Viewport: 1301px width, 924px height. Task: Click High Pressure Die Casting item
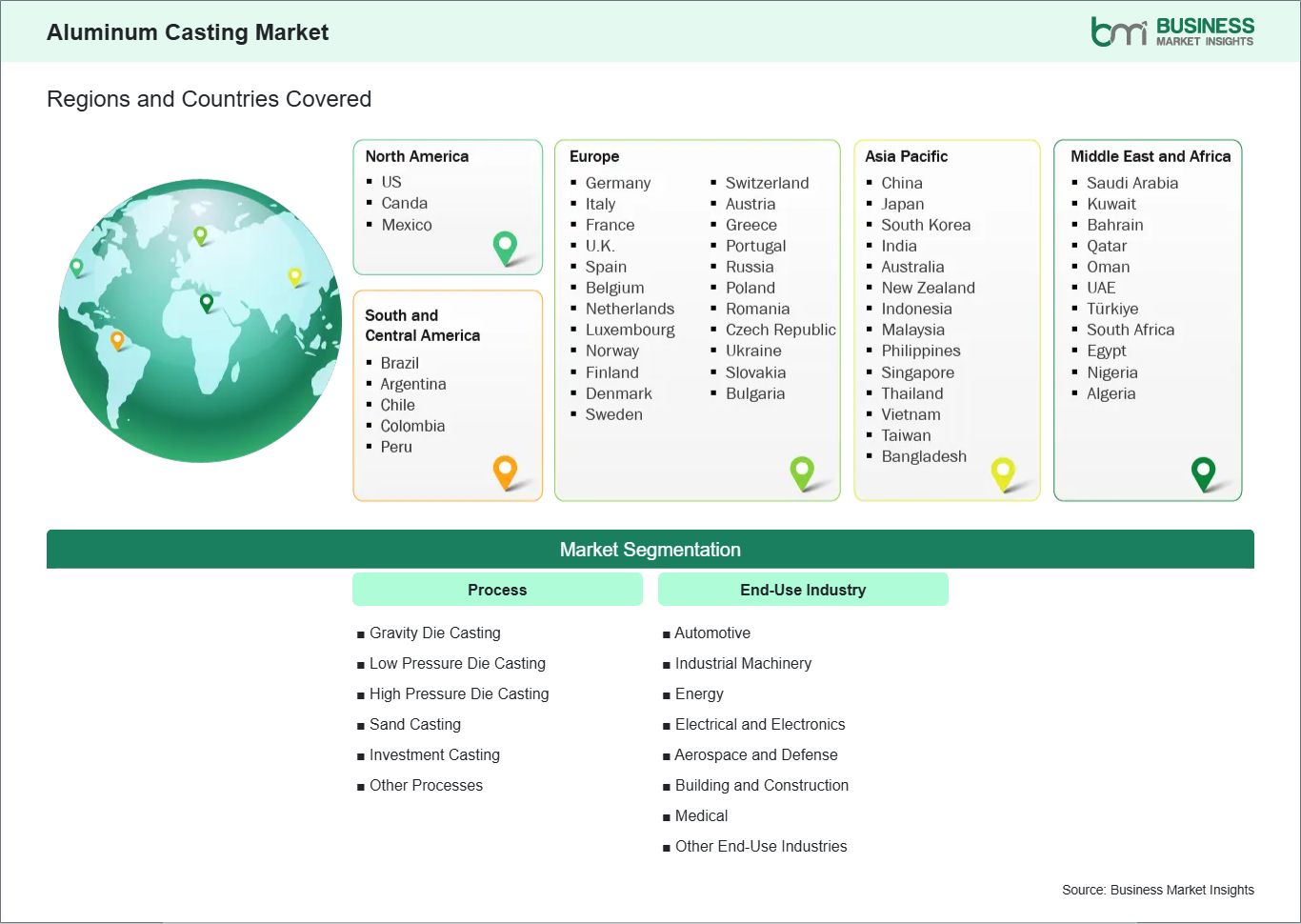tap(459, 693)
